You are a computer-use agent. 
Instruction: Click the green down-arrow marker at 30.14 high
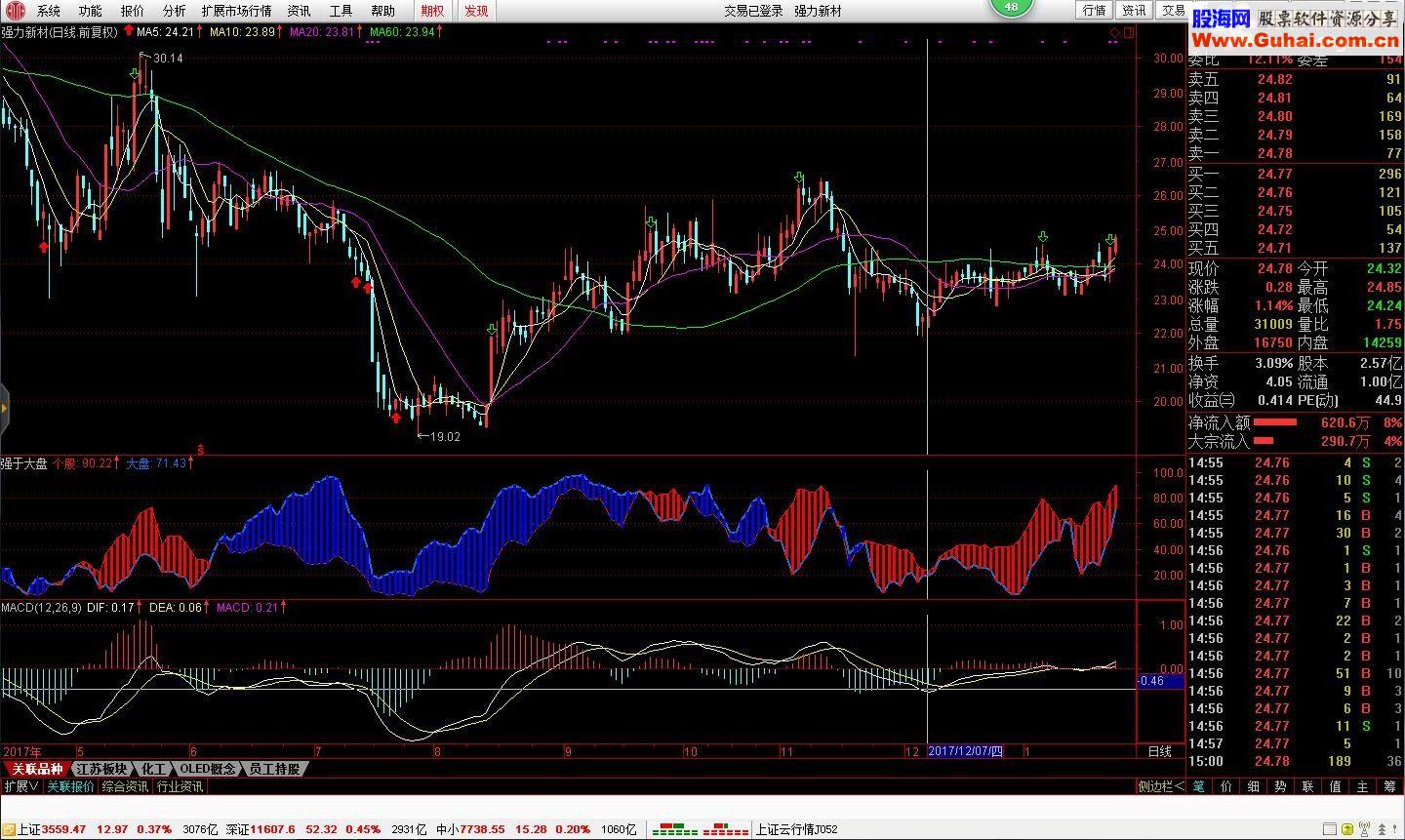134,73
